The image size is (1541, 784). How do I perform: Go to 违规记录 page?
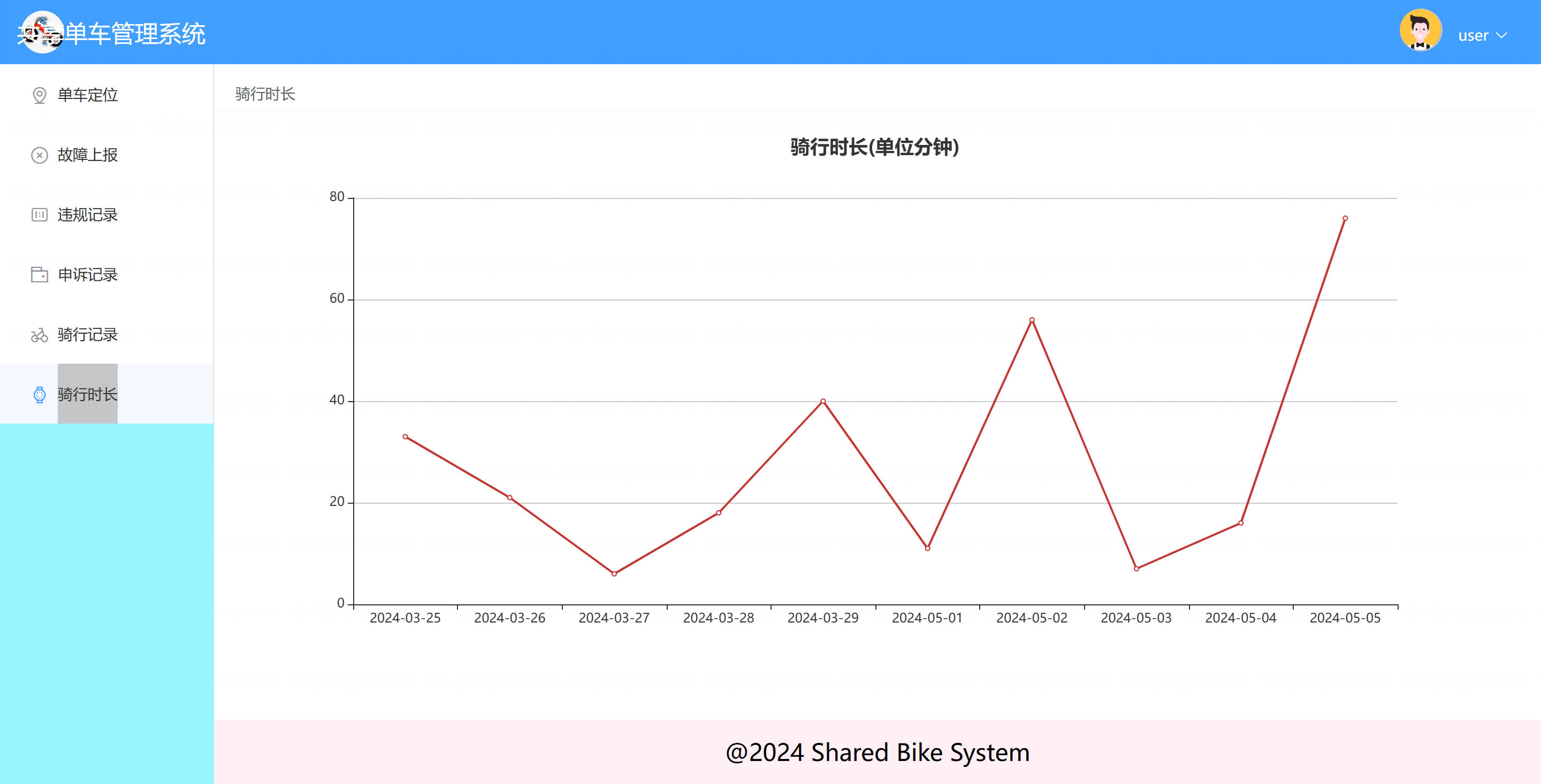87,214
